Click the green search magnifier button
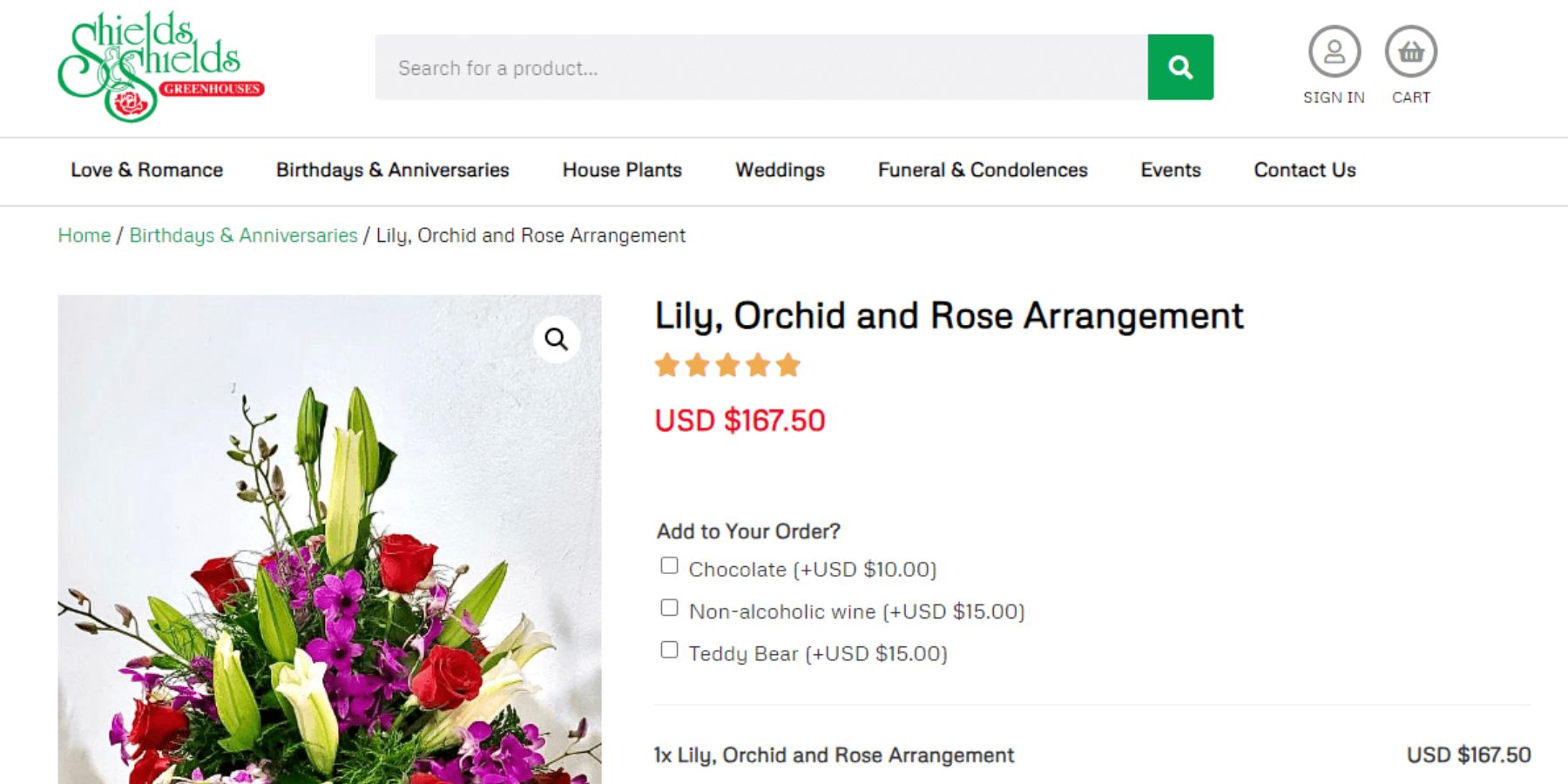The image size is (1568, 784). click(1179, 67)
